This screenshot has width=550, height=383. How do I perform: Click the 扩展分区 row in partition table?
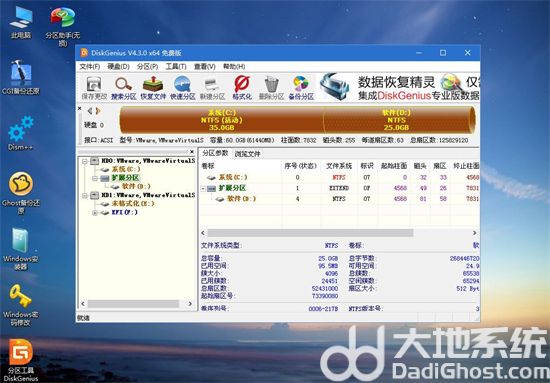[339, 188]
